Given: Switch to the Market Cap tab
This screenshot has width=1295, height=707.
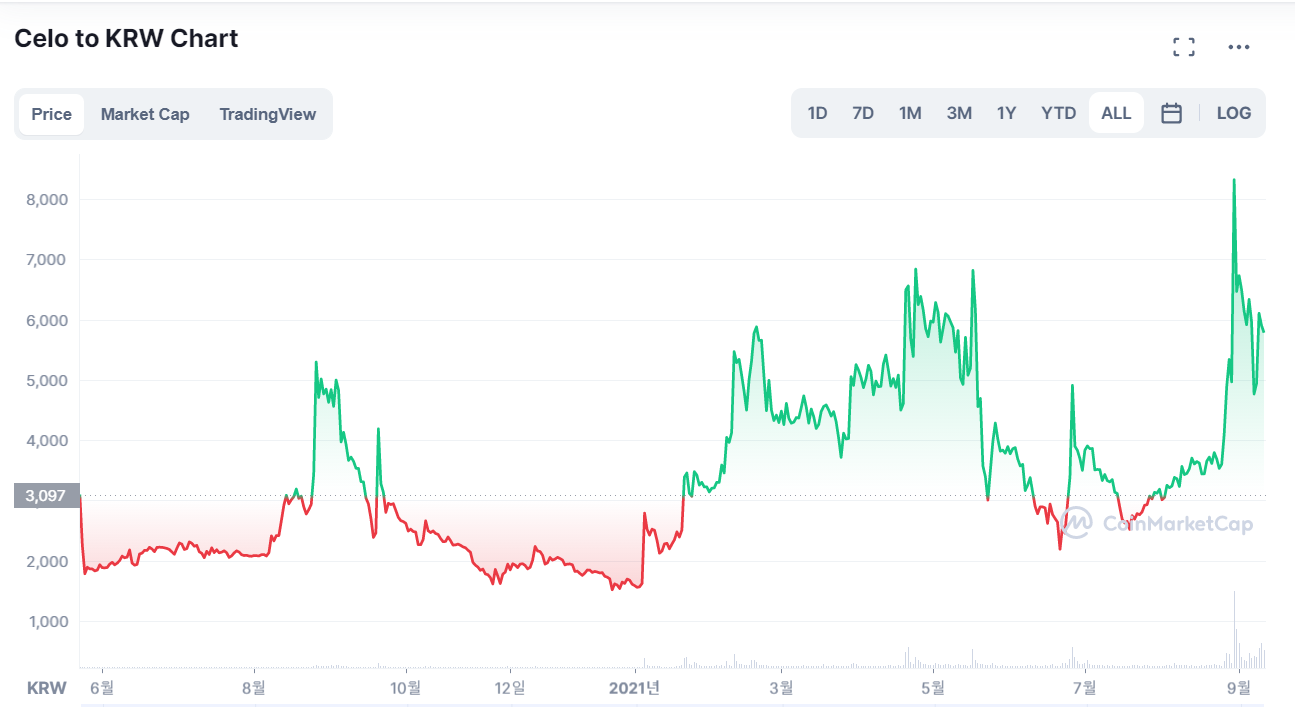Looking at the screenshot, I should (x=145, y=114).
